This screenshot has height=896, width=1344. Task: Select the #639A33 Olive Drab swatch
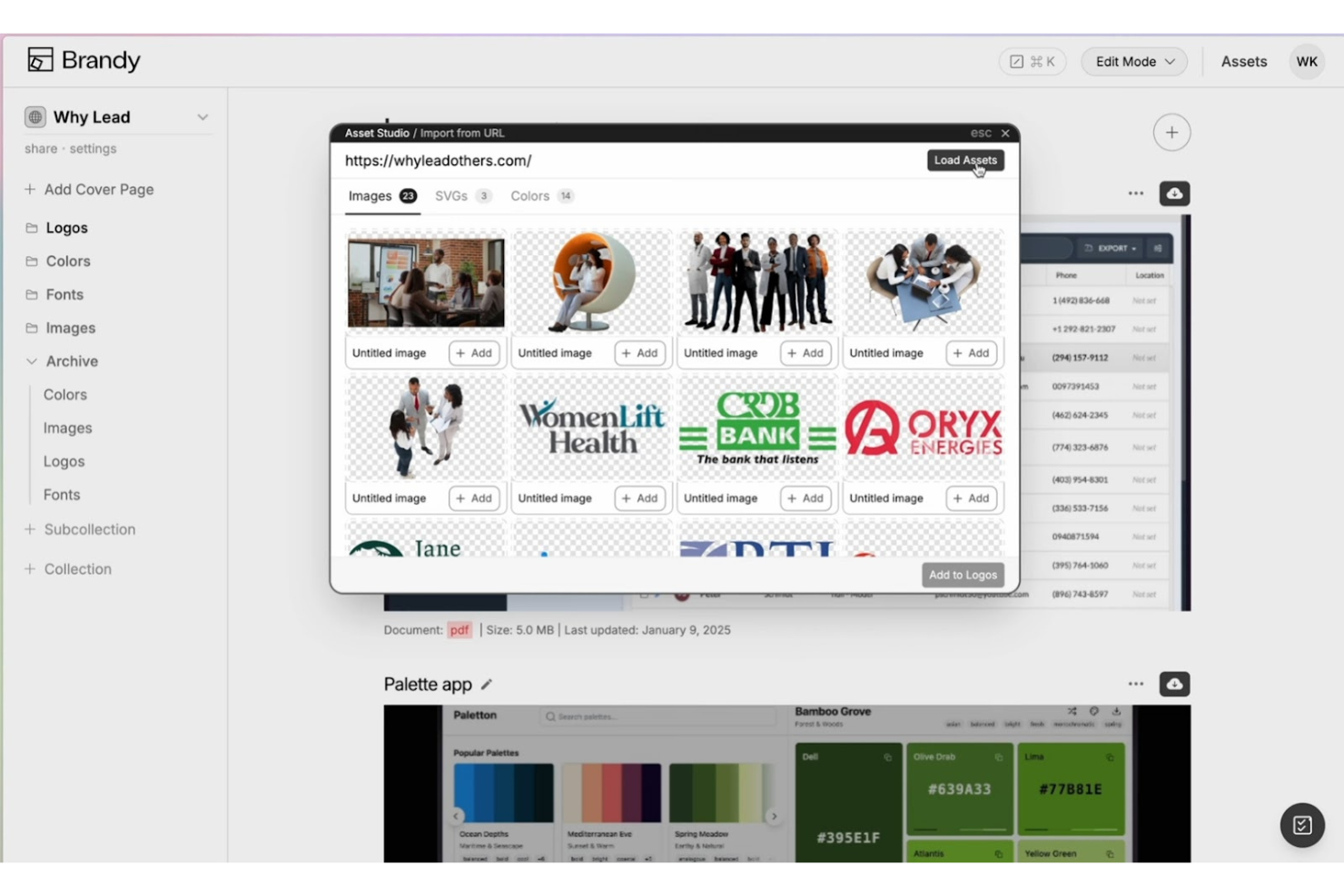tap(959, 789)
